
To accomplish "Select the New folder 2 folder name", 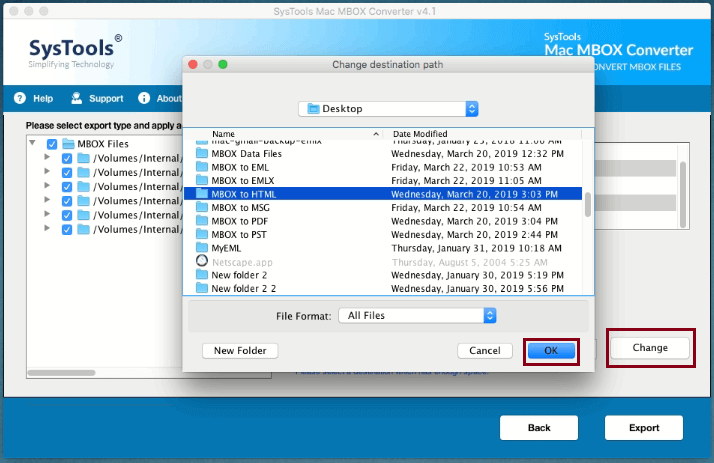I will [239, 275].
